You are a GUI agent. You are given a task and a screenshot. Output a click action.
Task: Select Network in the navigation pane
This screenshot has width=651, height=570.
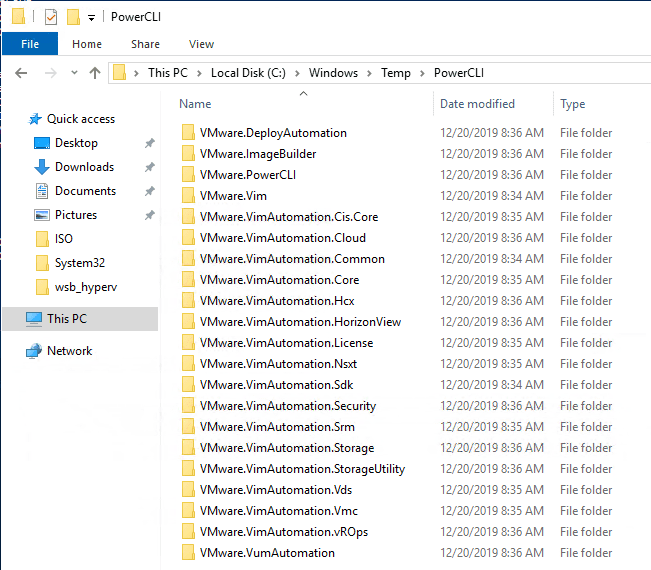(x=69, y=351)
